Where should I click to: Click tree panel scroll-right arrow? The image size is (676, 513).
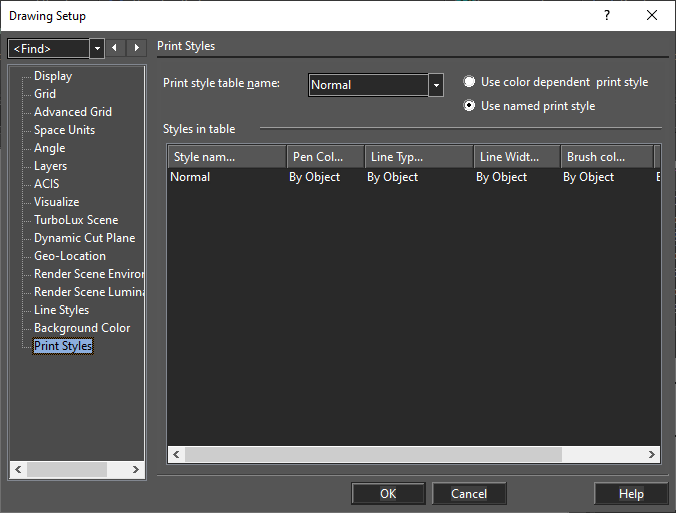(135, 469)
